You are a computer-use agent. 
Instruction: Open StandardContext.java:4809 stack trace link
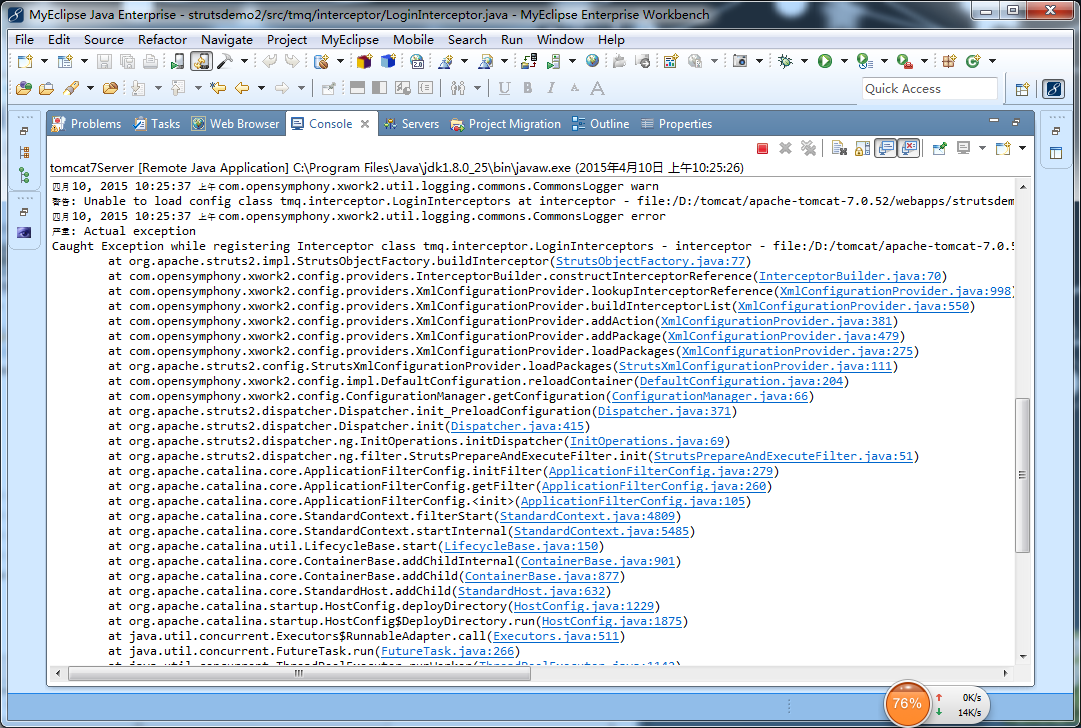coord(587,516)
